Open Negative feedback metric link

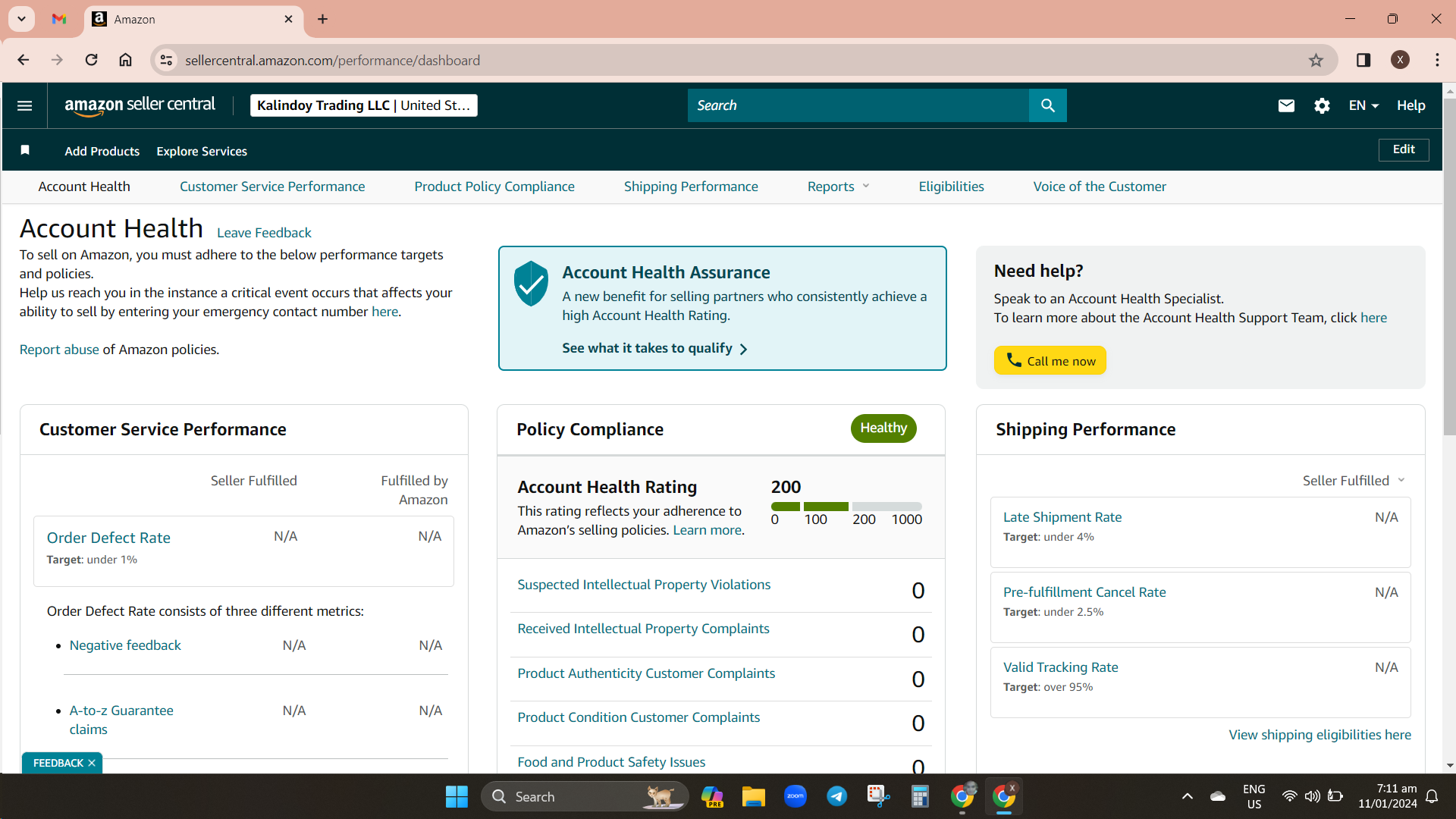coord(125,645)
